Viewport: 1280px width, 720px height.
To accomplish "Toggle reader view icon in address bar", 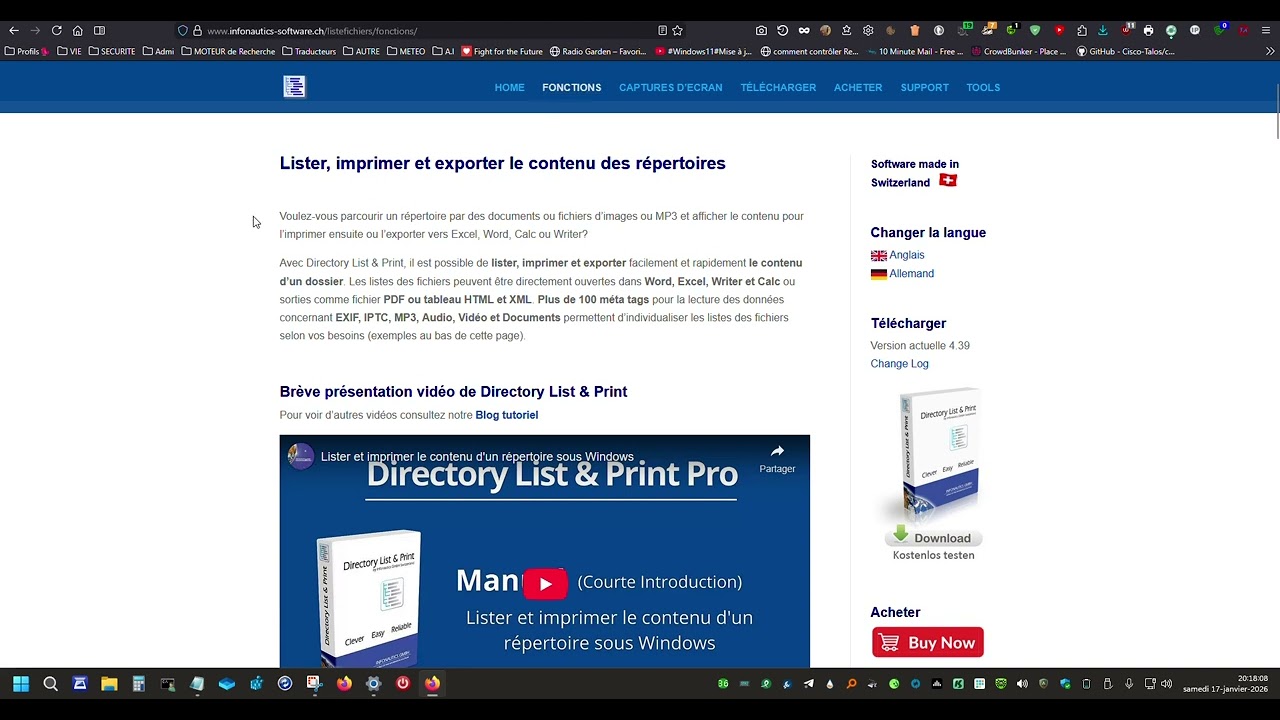I will [x=662, y=31].
